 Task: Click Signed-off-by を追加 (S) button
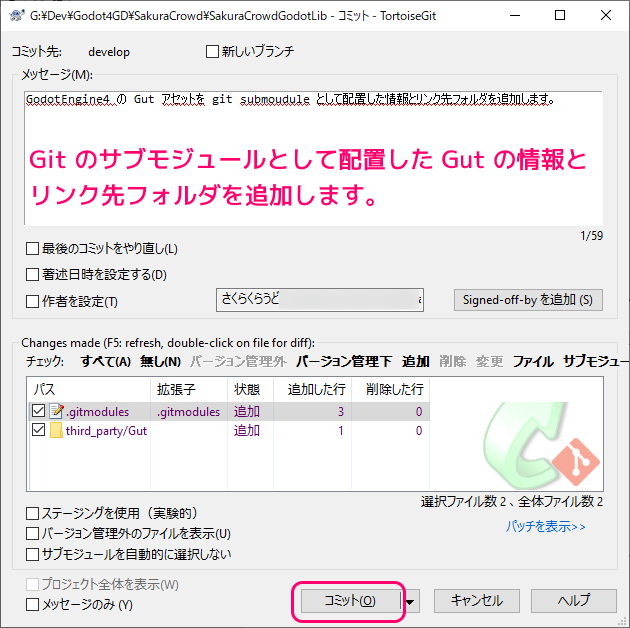pyautogui.click(x=528, y=300)
